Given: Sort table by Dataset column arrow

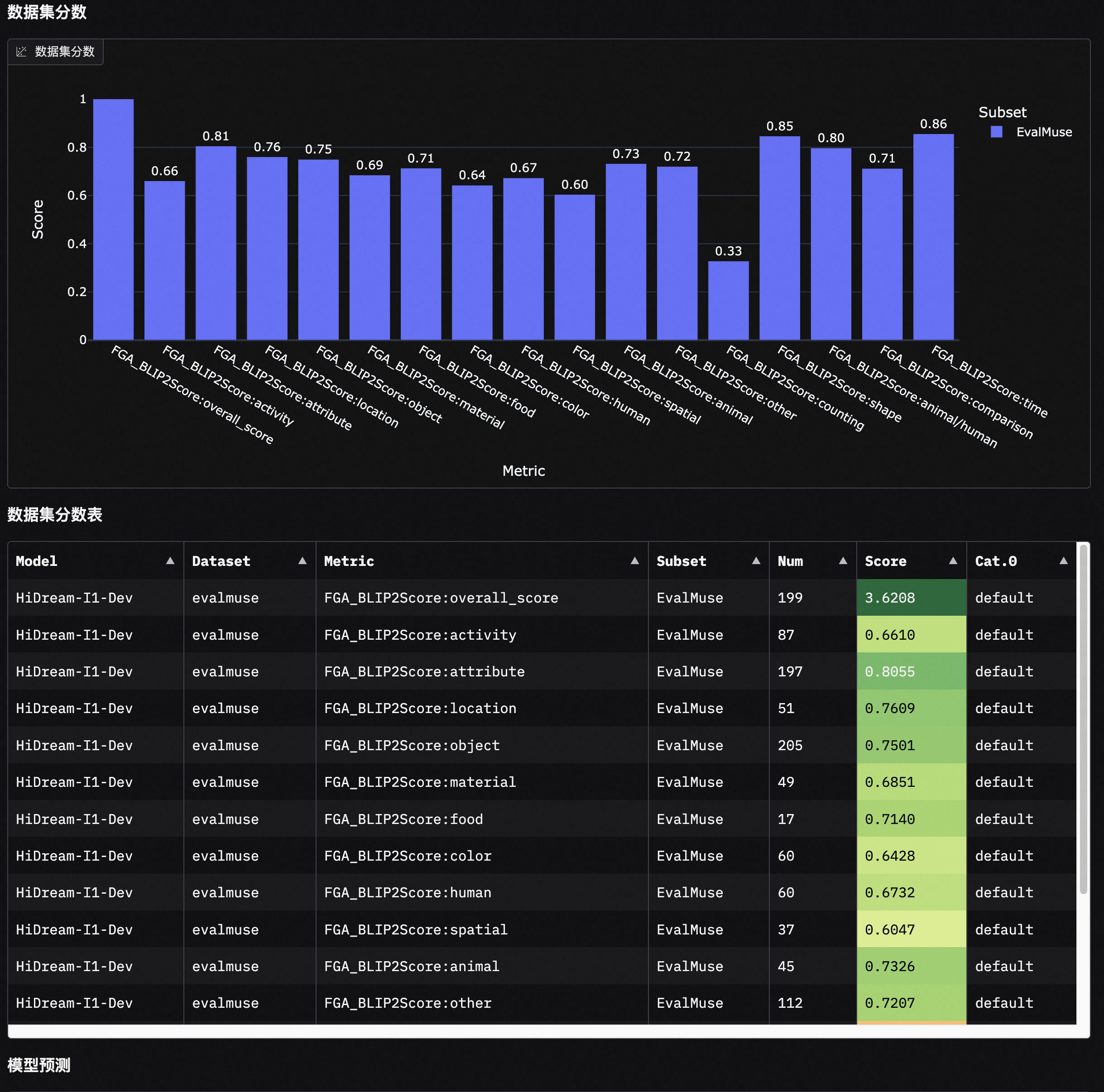Looking at the screenshot, I should [302, 560].
